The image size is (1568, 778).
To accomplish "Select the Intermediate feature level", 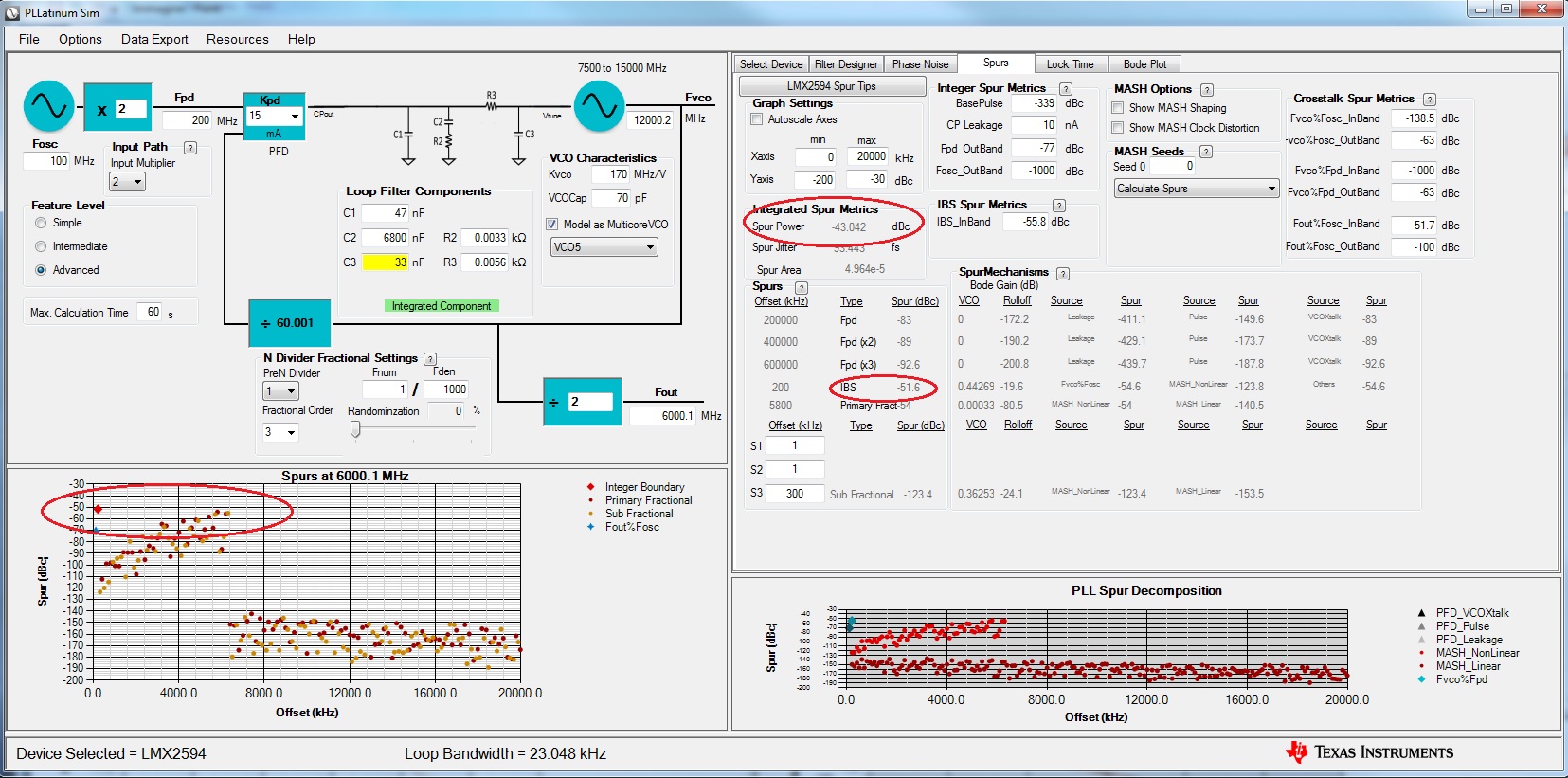I will pyautogui.click(x=41, y=246).
